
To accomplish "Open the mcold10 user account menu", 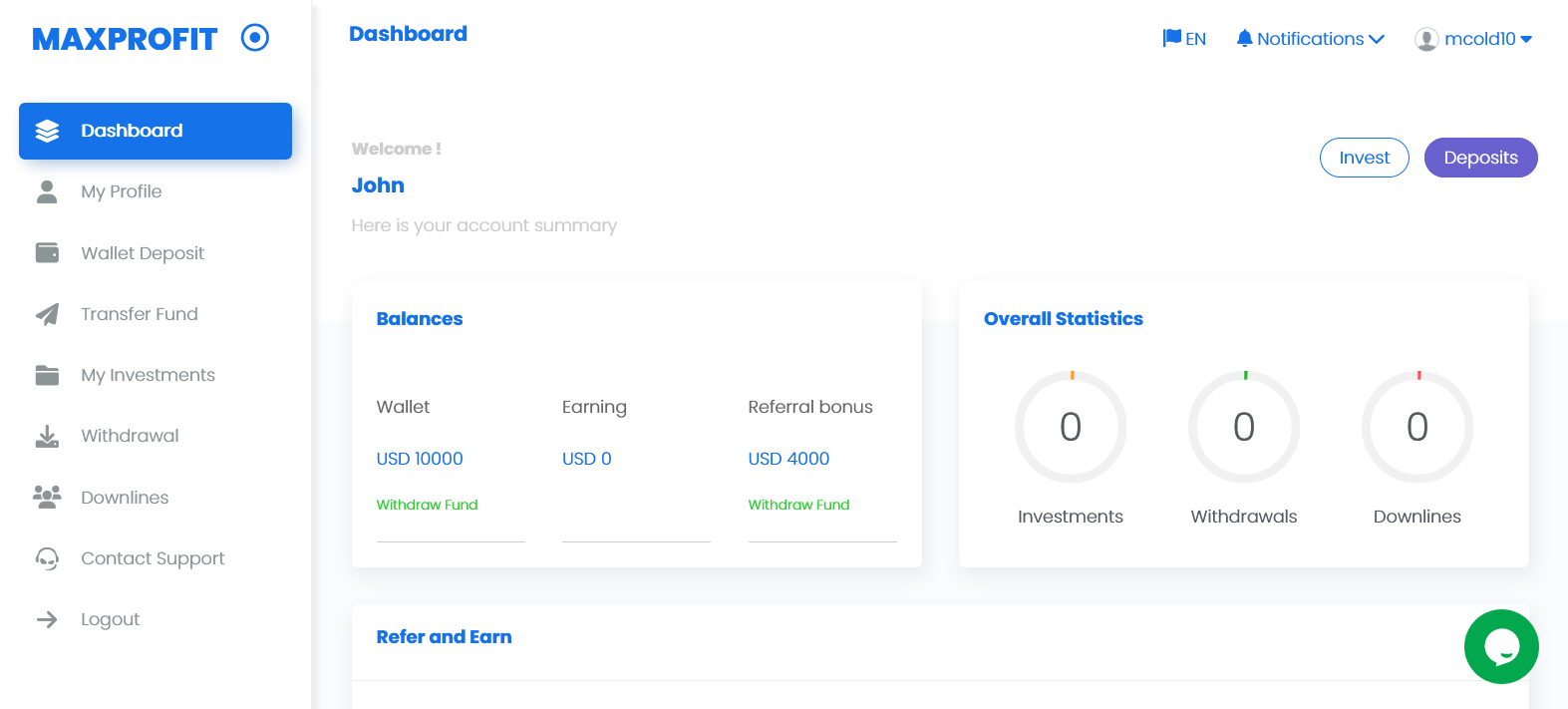I will point(1473,39).
